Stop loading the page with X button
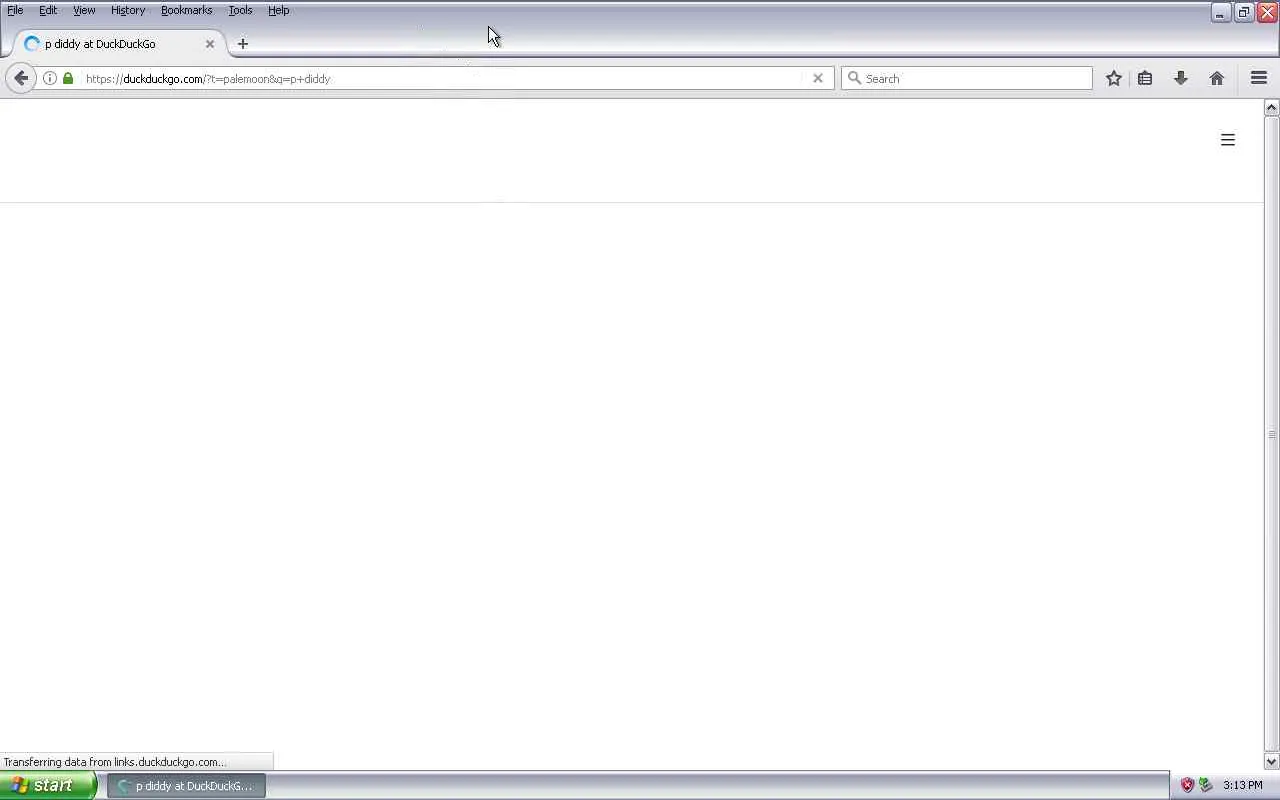Image resolution: width=1280 pixels, height=800 pixels. click(x=818, y=78)
